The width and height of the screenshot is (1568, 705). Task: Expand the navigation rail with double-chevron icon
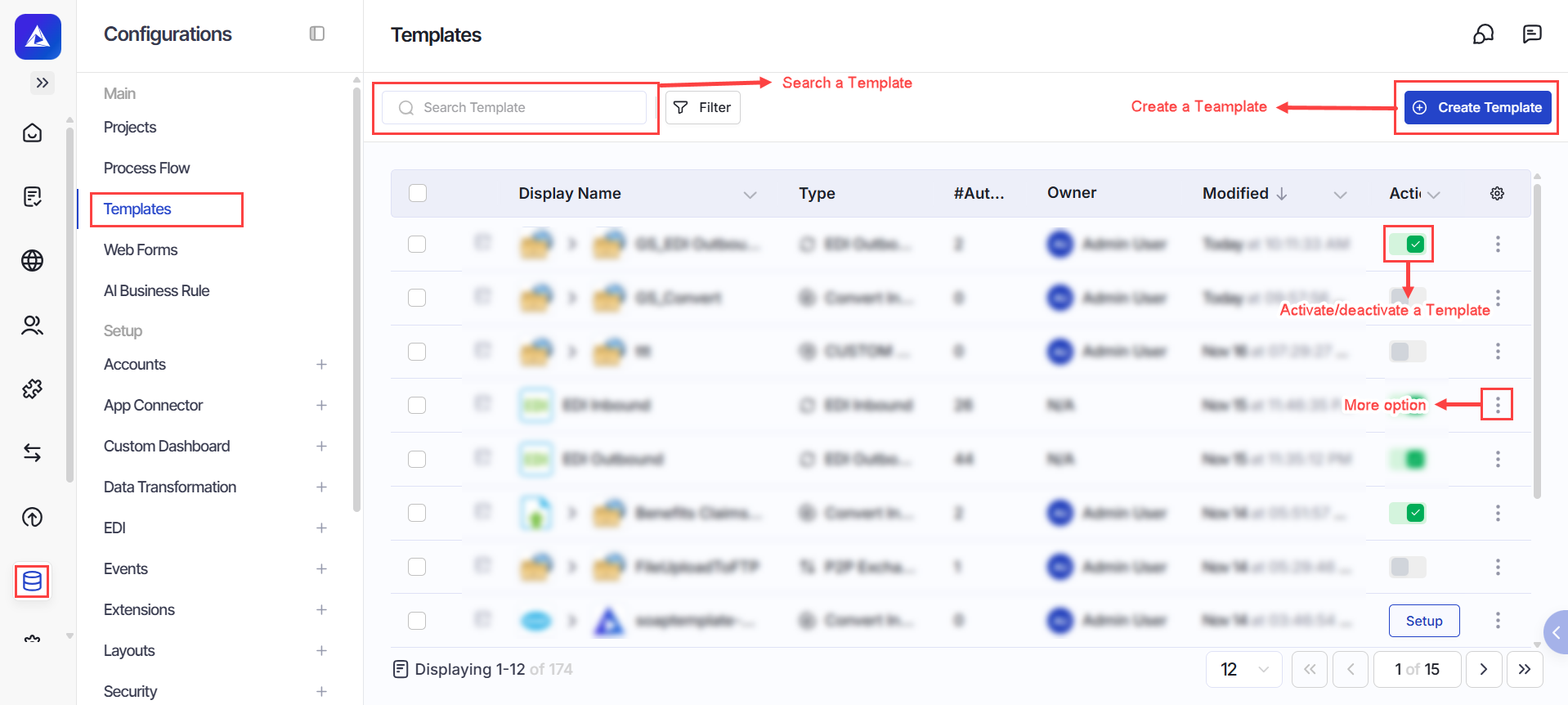[43, 83]
